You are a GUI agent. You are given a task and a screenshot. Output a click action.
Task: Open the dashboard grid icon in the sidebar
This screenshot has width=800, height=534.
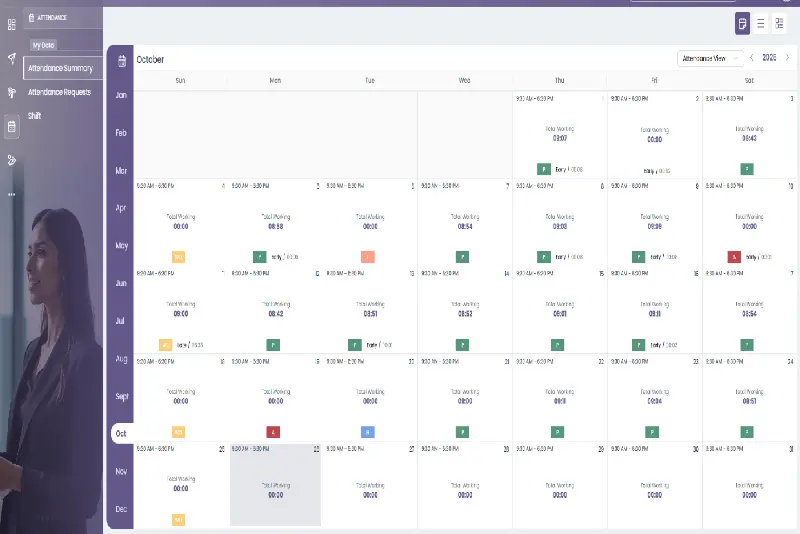click(11, 24)
